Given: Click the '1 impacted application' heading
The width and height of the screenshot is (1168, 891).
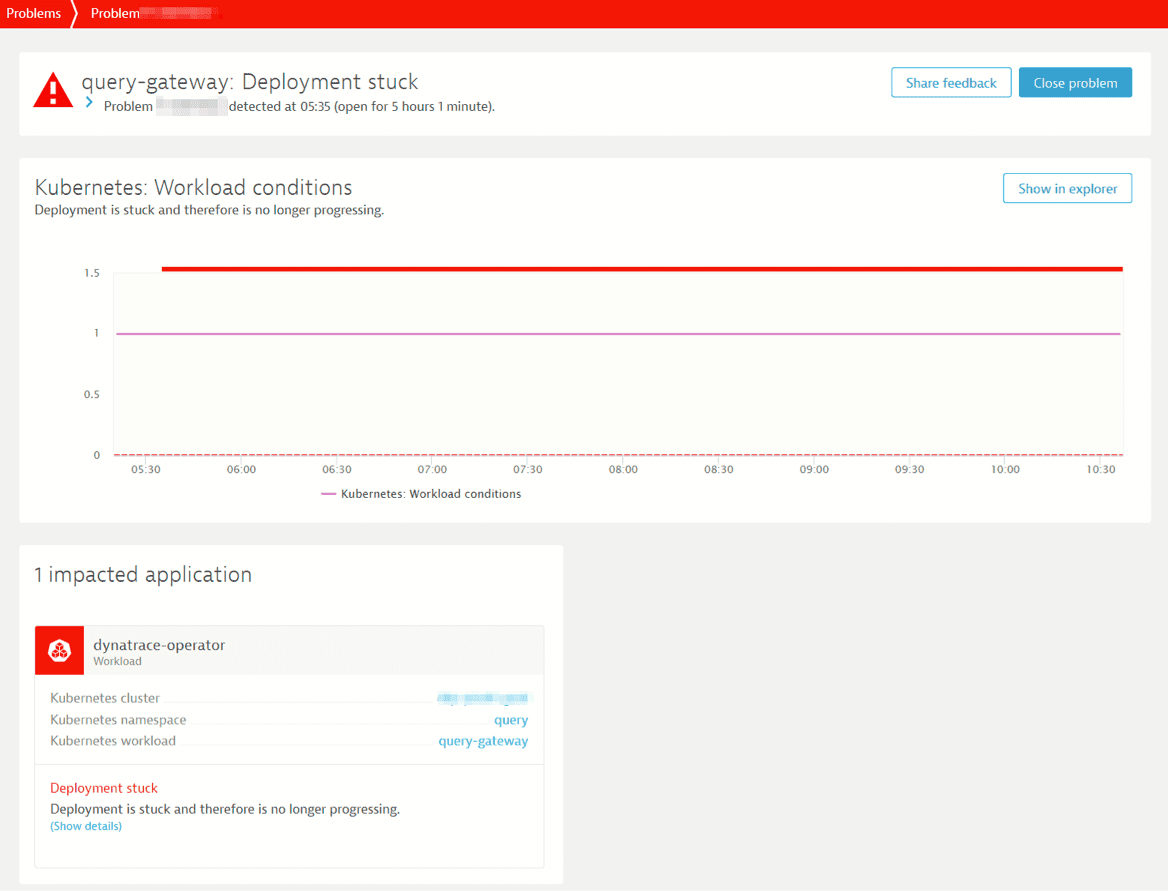Looking at the screenshot, I should (x=143, y=575).
